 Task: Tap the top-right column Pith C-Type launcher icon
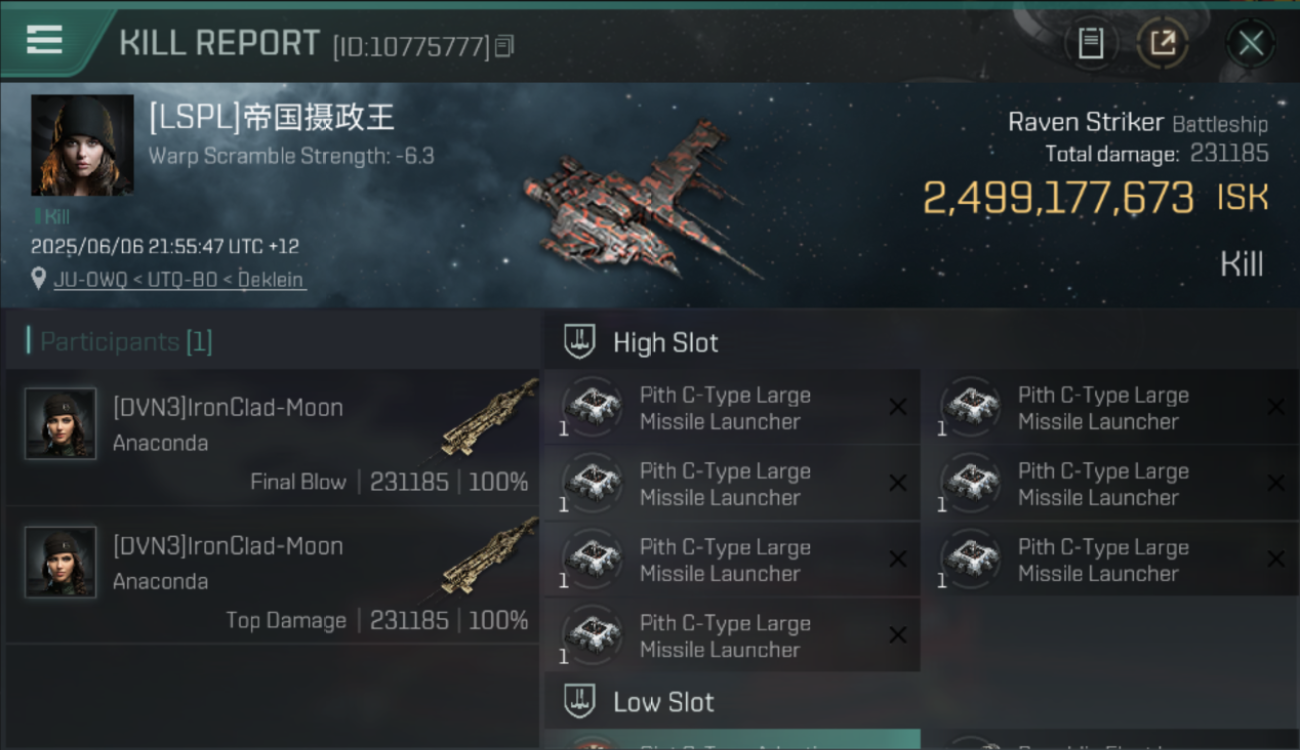tap(971, 407)
